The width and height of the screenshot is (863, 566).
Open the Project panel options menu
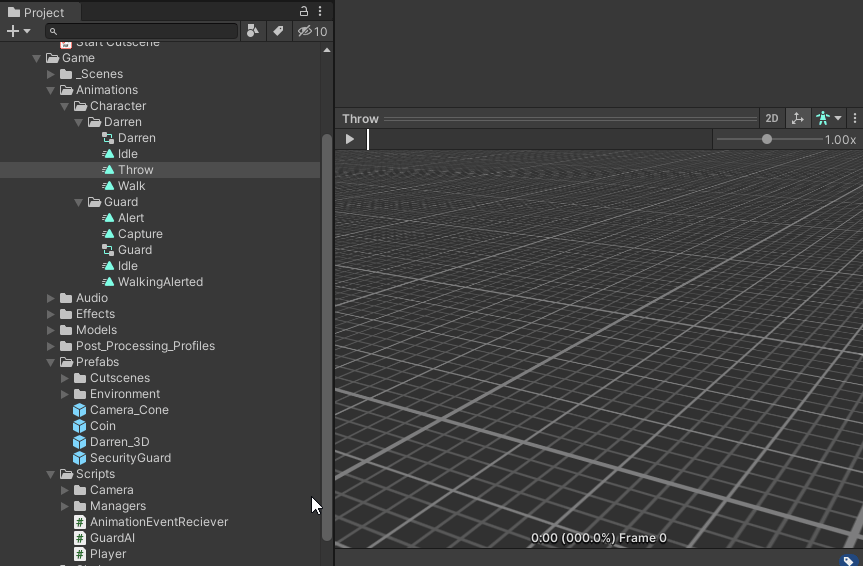tap(320, 11)
